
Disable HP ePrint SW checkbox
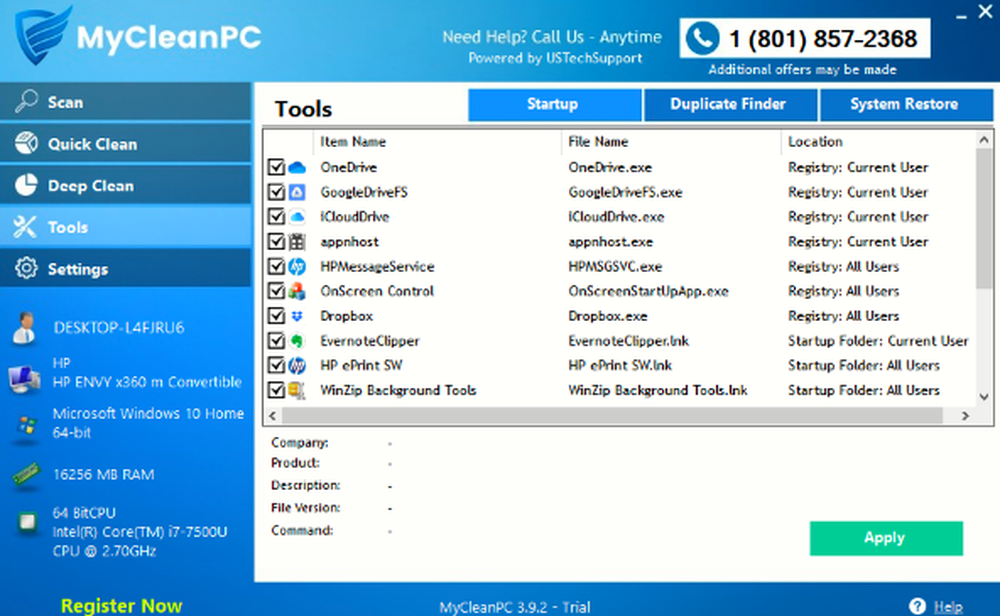point(276,365)
